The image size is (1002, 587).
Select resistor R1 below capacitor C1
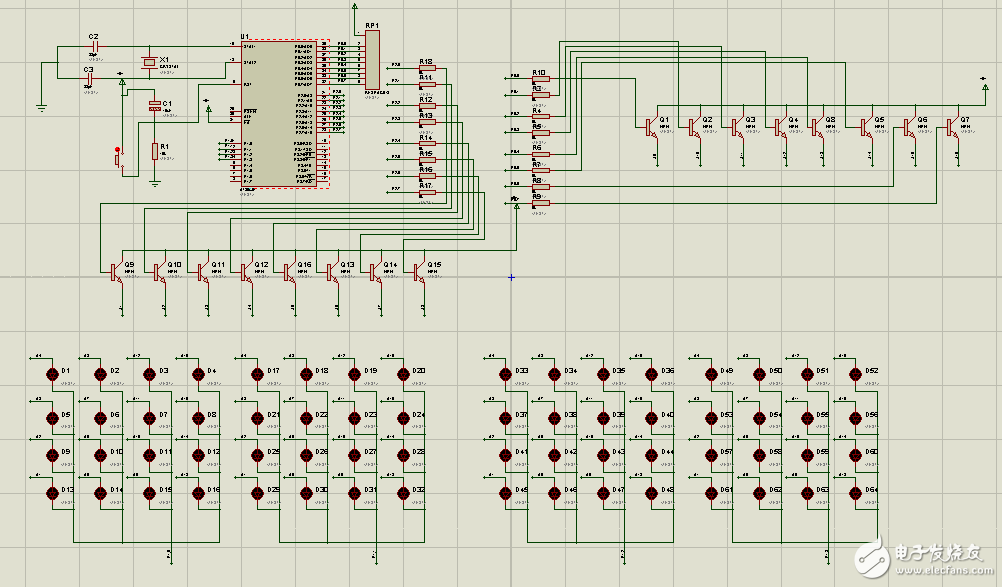pyautogui.click(x=155, y=152)
